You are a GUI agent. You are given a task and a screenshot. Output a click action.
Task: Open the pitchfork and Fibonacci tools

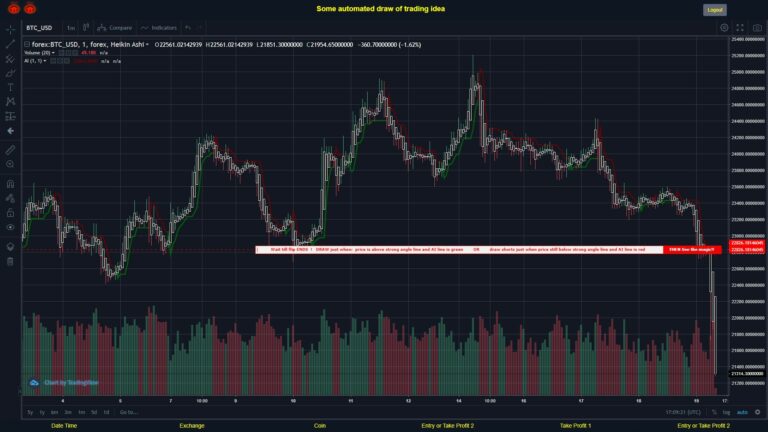(x=10, y=59)
